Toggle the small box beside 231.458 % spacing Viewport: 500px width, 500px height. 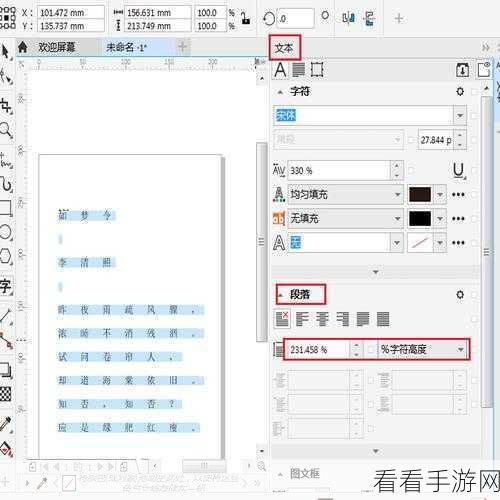pyautogui.click(x=371, y=349)
